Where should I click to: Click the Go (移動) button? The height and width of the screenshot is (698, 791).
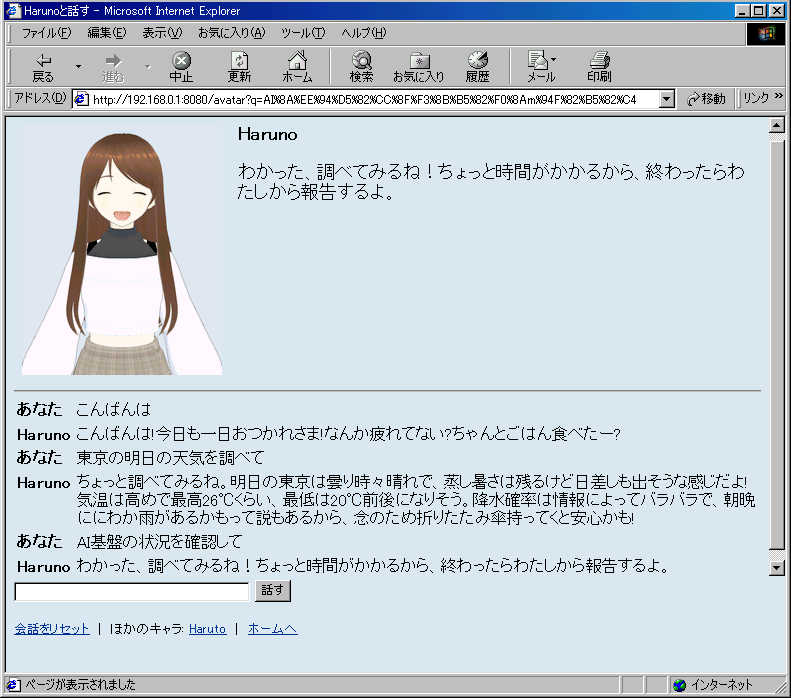point(706,99)
